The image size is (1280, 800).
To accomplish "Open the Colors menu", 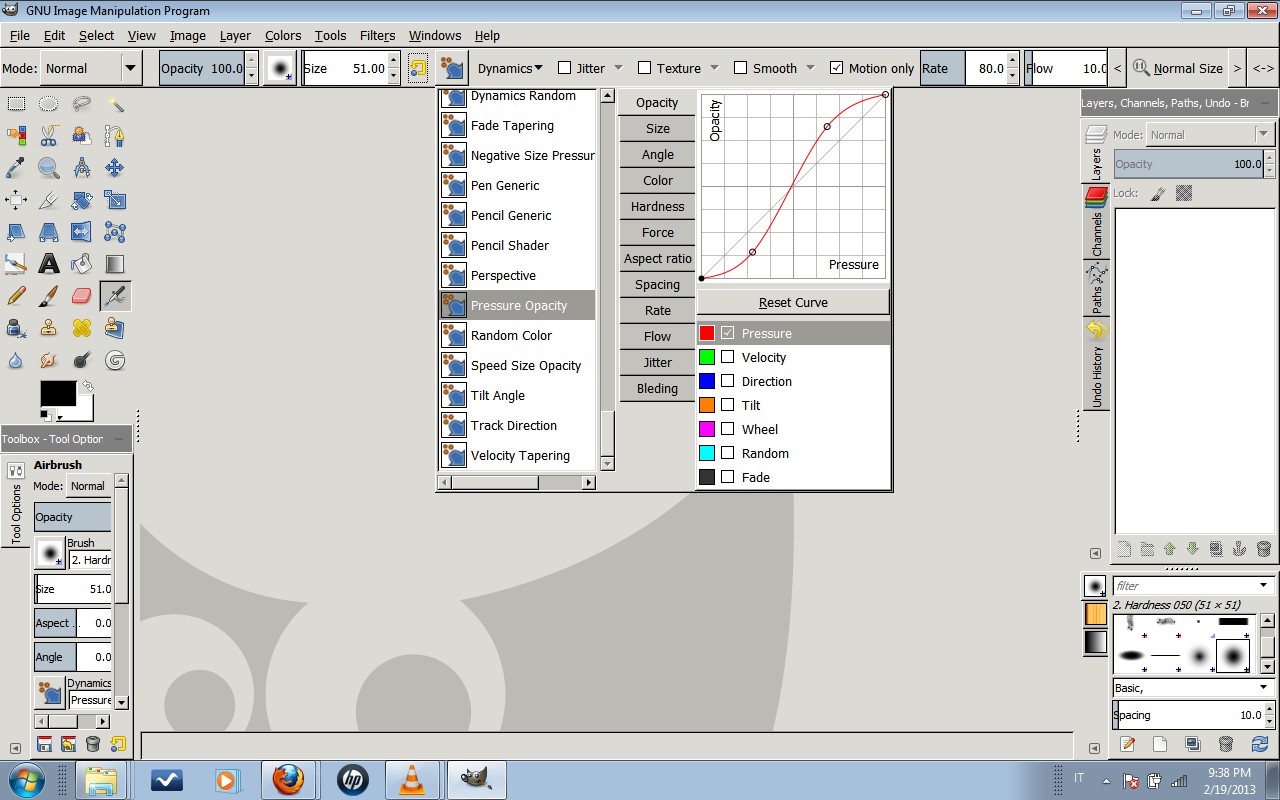I will pyautogui.click(x=283, y=35).
